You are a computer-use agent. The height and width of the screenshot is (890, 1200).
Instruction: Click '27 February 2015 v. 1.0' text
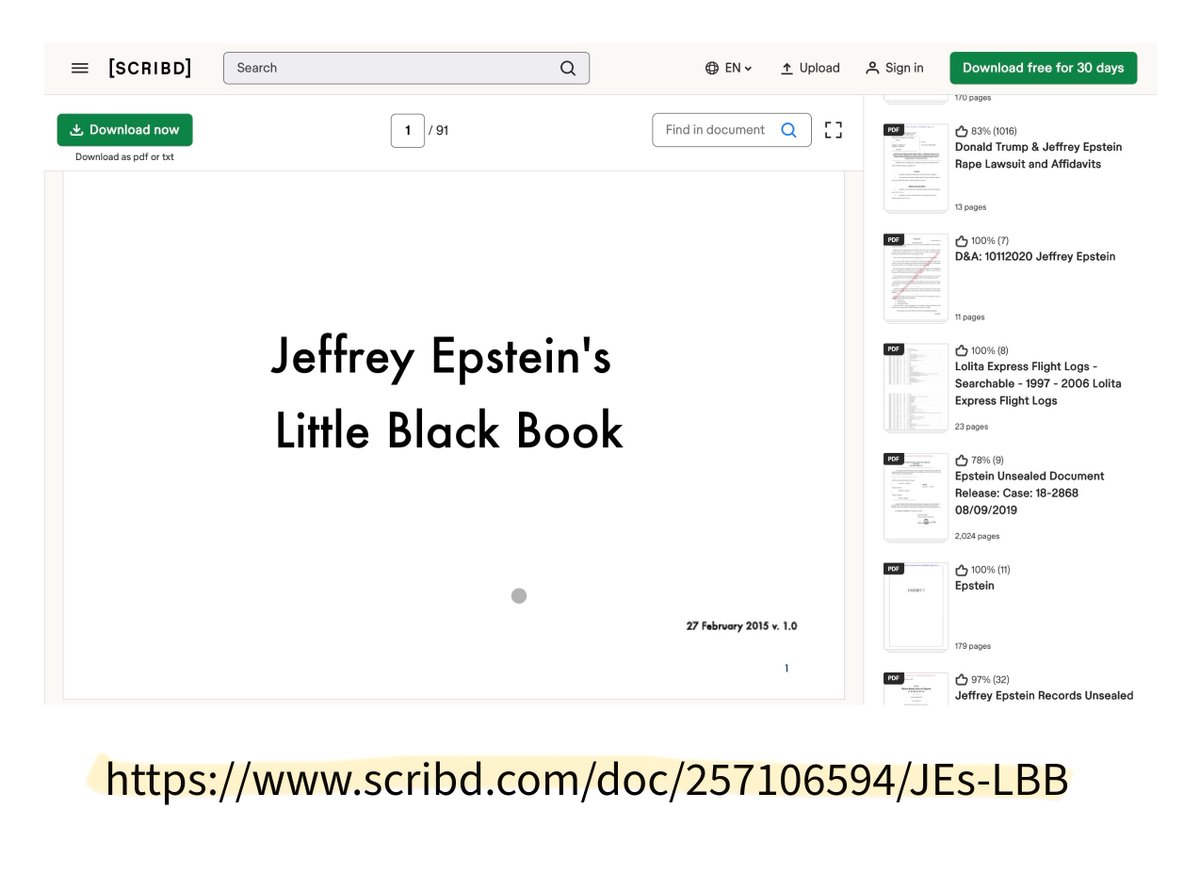tap(741, 626)
